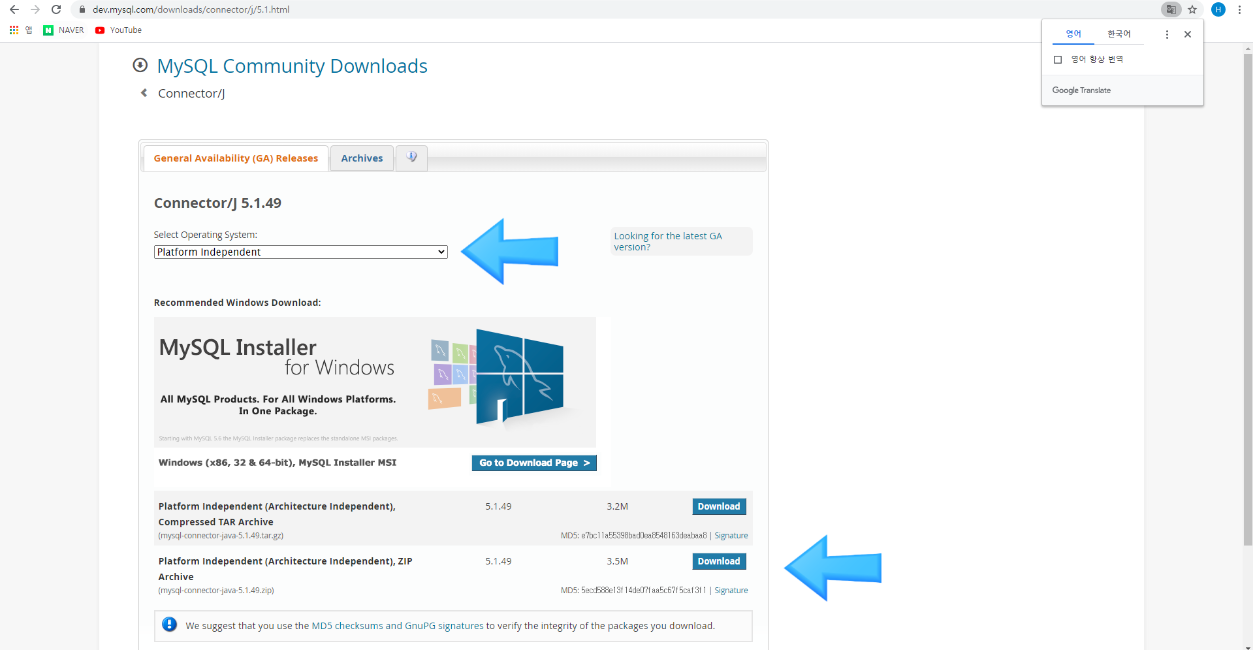Image resolution: width=1253 pixels, height=650 pixels.
Task: Reload the page with the refresh icon
Action: 56,9
